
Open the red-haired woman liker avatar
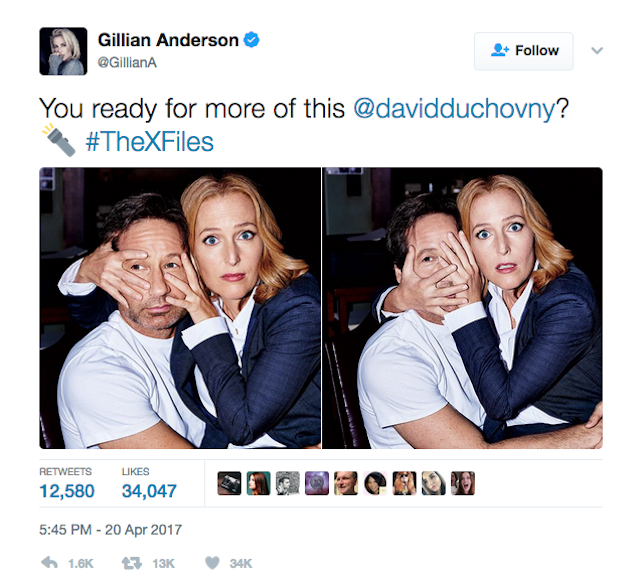[258, 483]
